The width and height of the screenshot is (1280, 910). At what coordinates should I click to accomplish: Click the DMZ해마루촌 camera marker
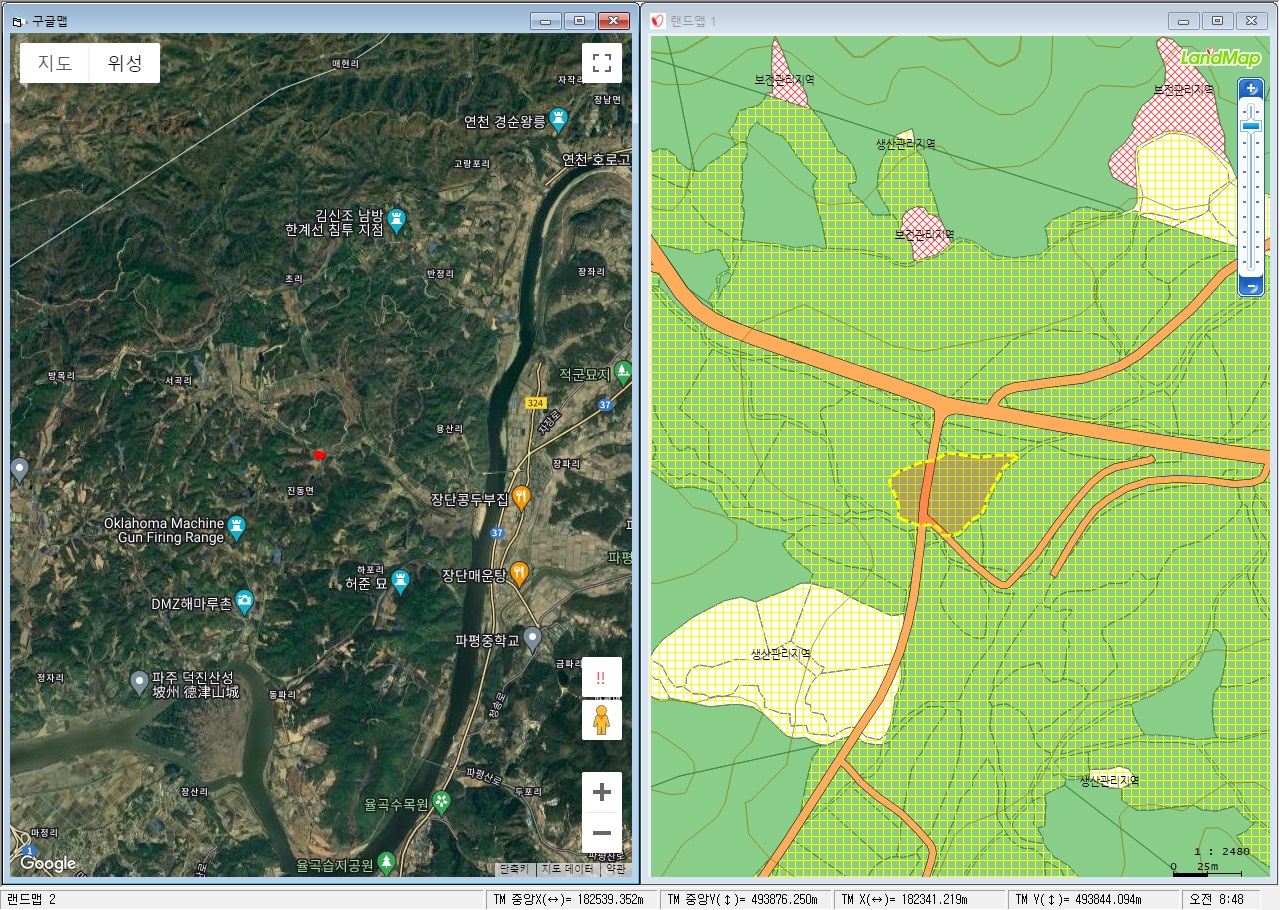pos(244,601)
